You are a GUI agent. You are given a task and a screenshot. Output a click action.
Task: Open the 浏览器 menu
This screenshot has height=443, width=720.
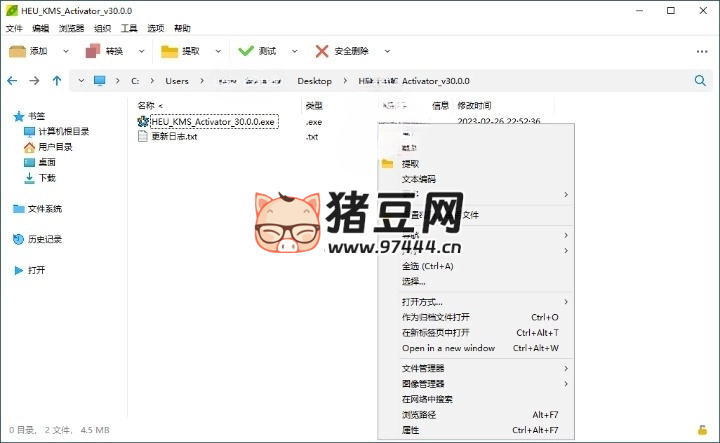coord(71,28)
